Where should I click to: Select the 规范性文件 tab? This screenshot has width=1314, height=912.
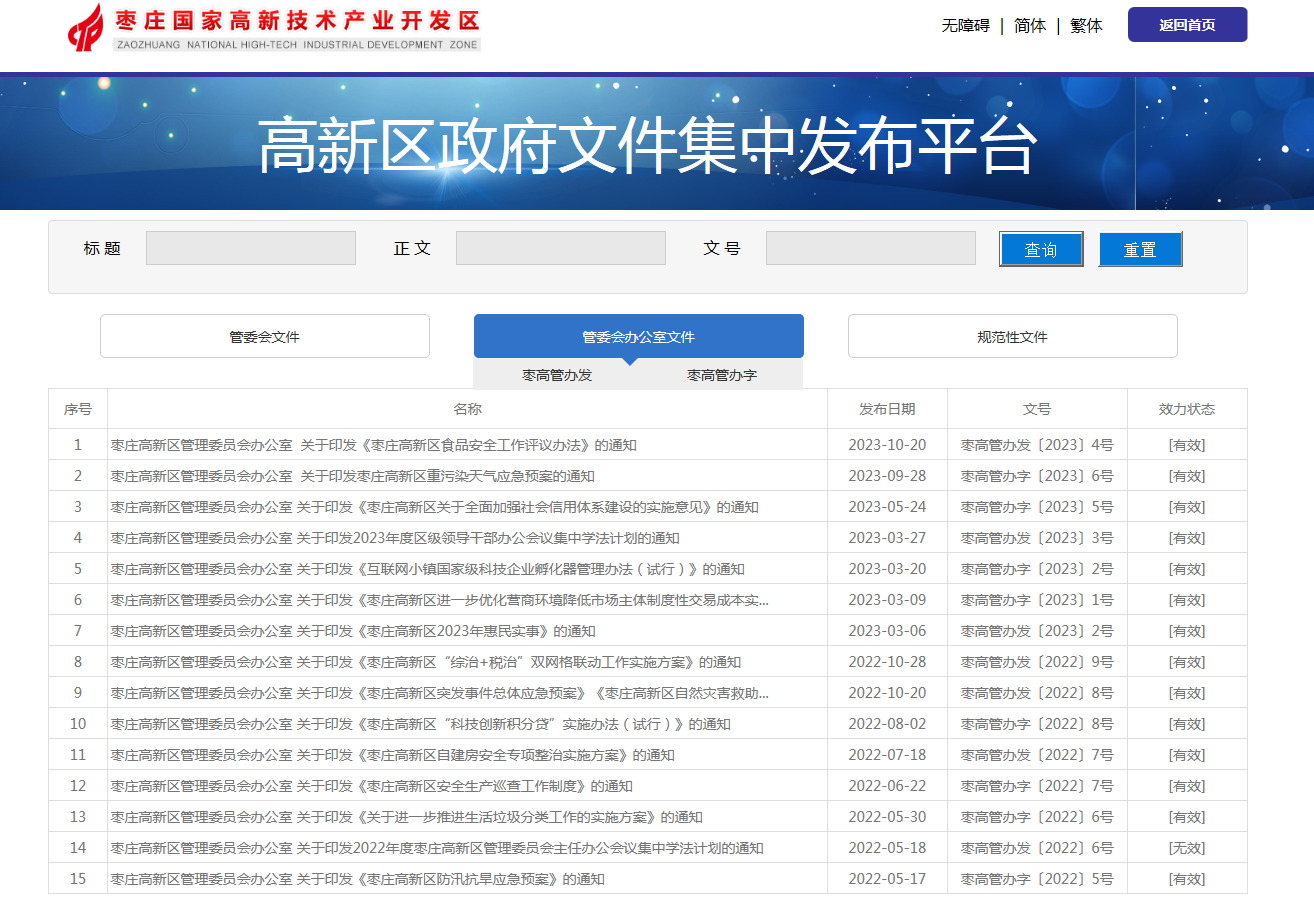click(1012, 337)
